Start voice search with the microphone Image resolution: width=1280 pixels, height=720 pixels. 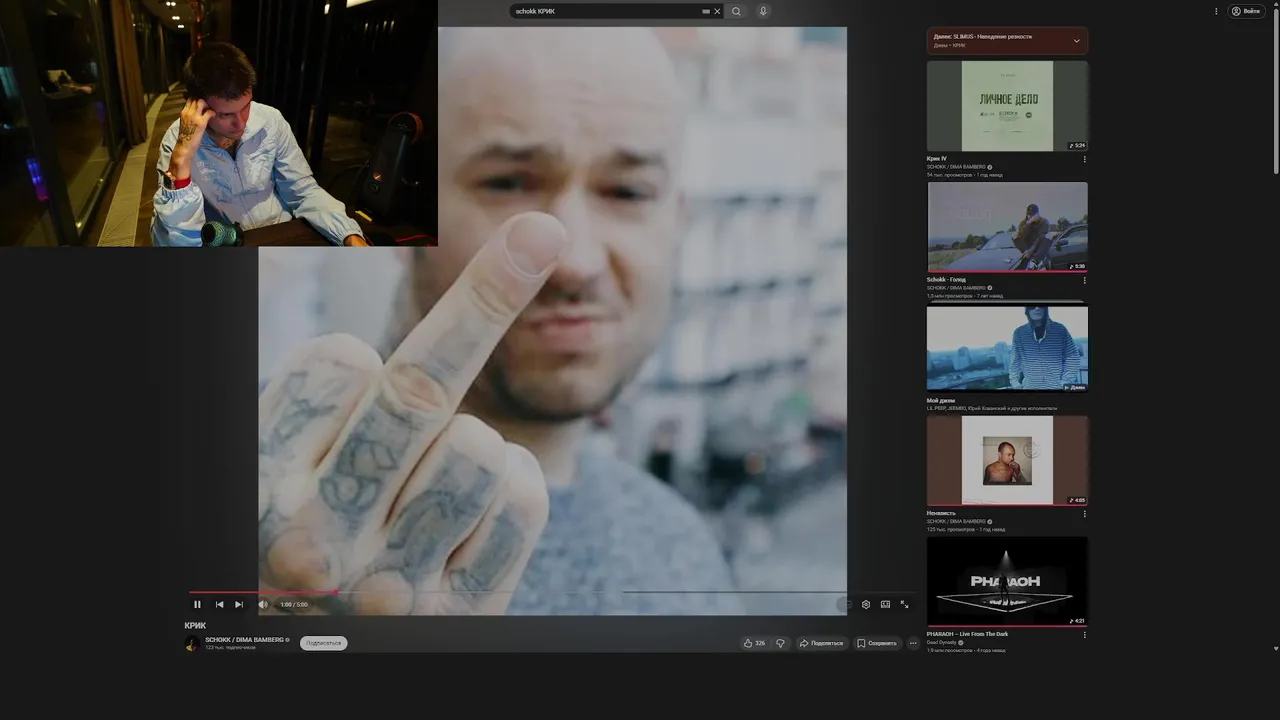click(x=763, y=11)
